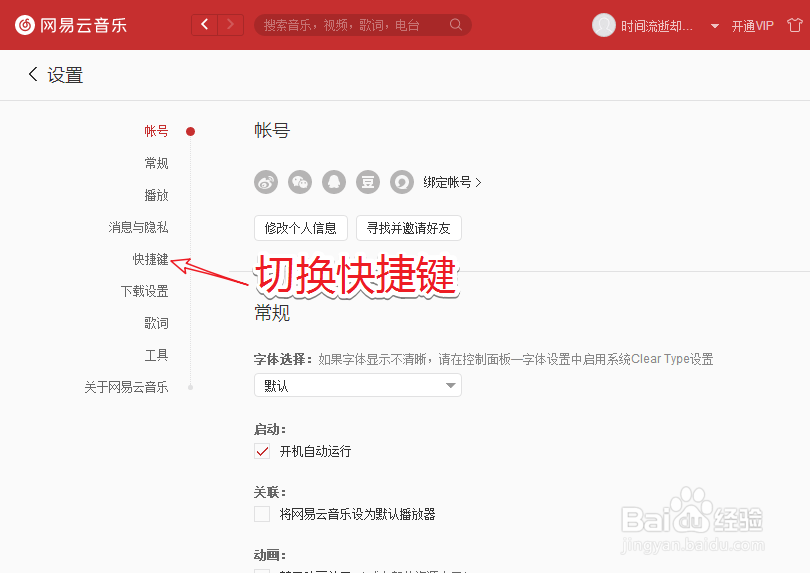Screen dimensions: 810x573
Task: Bind the Weibo account icon
Action: point(266,182)
